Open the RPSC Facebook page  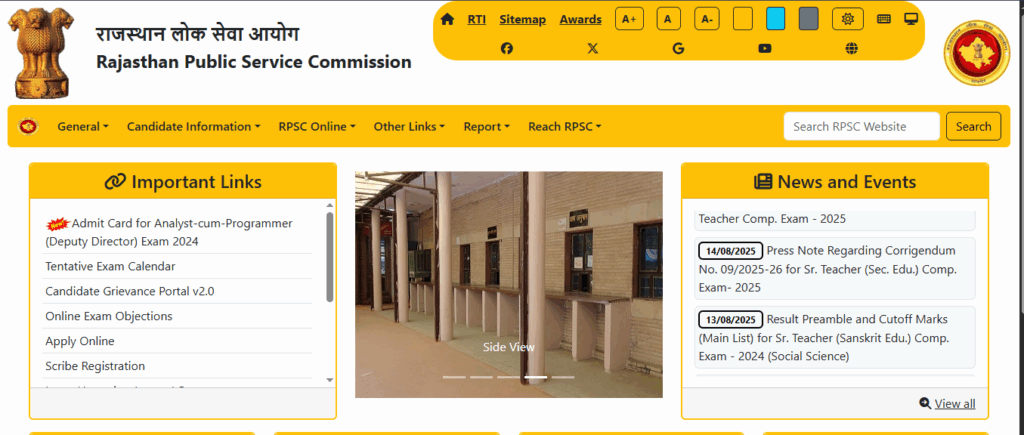[x=507, y=48]
